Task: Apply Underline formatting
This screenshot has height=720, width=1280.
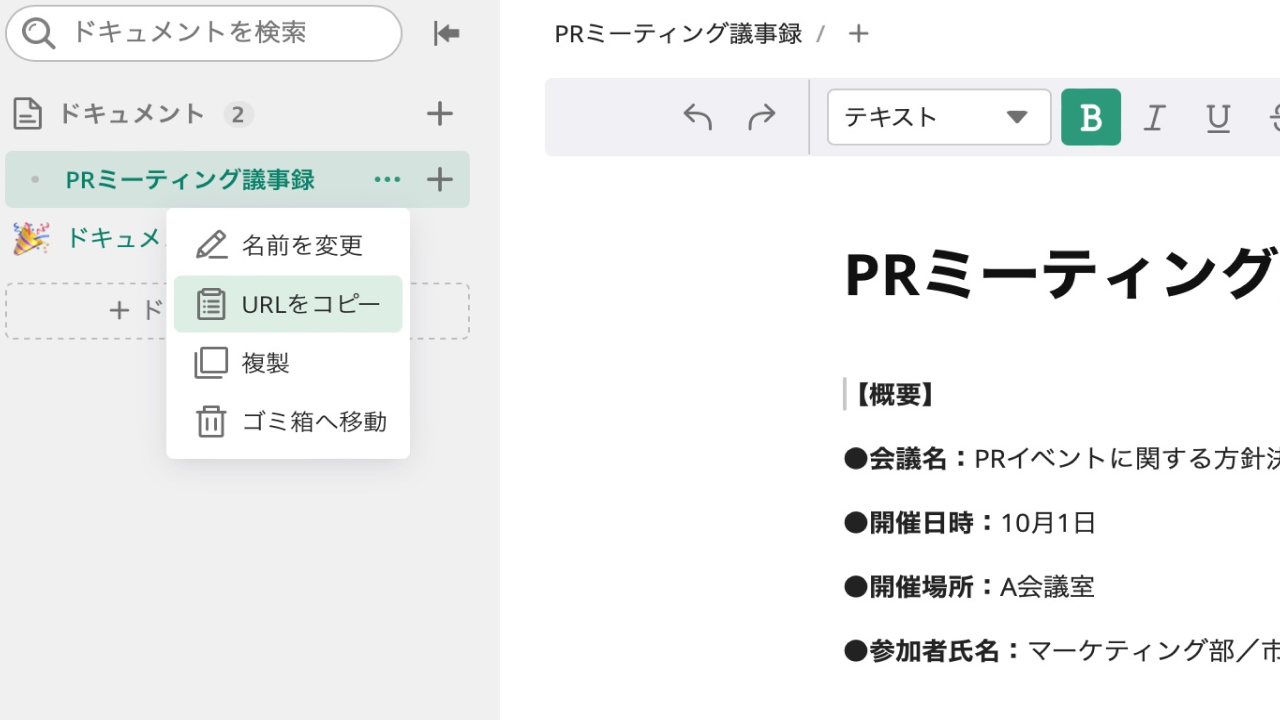Action: [1217, 117]
